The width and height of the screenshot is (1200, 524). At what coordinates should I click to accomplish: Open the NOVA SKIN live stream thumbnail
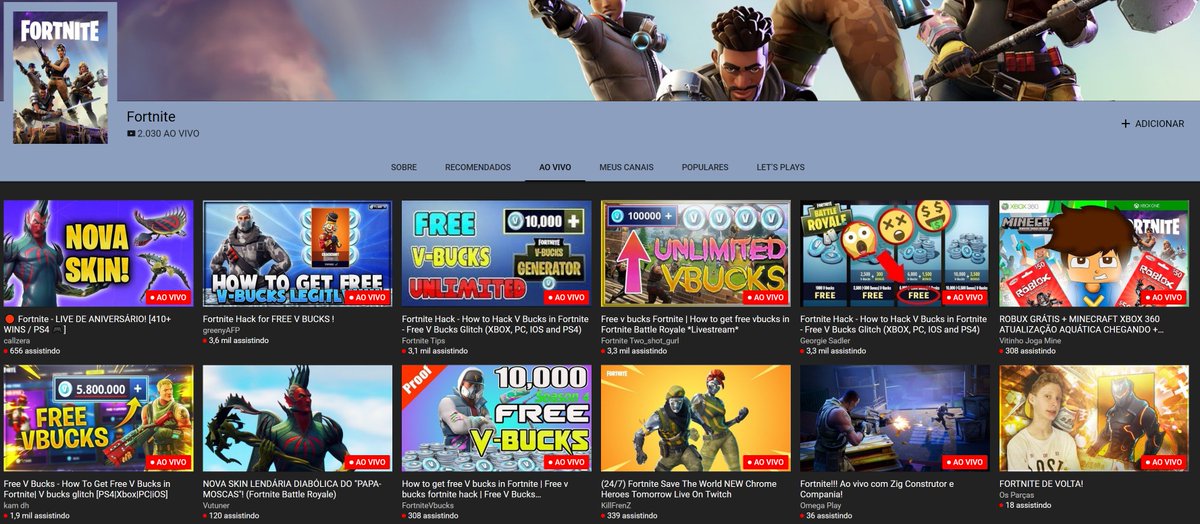[99, 254]
